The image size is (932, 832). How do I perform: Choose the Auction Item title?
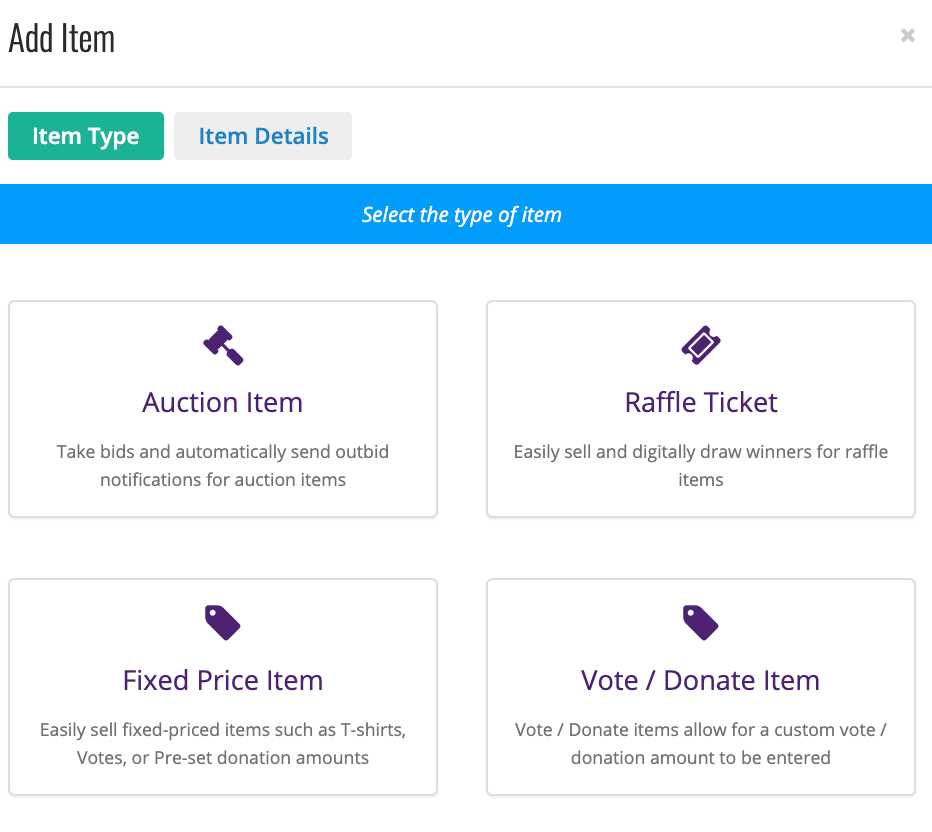click(223, 402)
